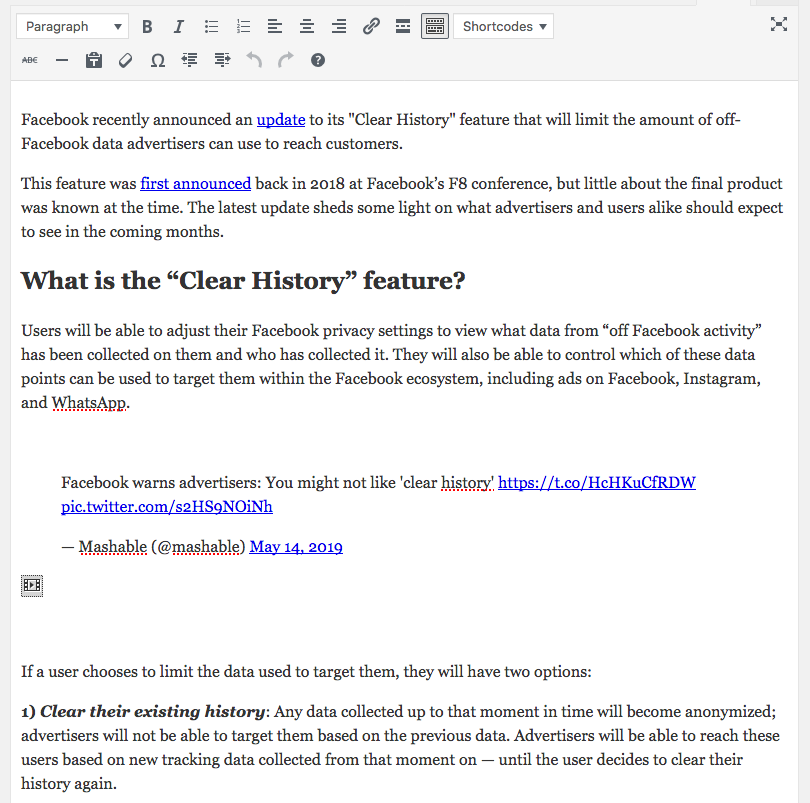Open the t.co/HcHKuCfRDW link
This screenshot has height=803, width=810.
coord(597,483)
